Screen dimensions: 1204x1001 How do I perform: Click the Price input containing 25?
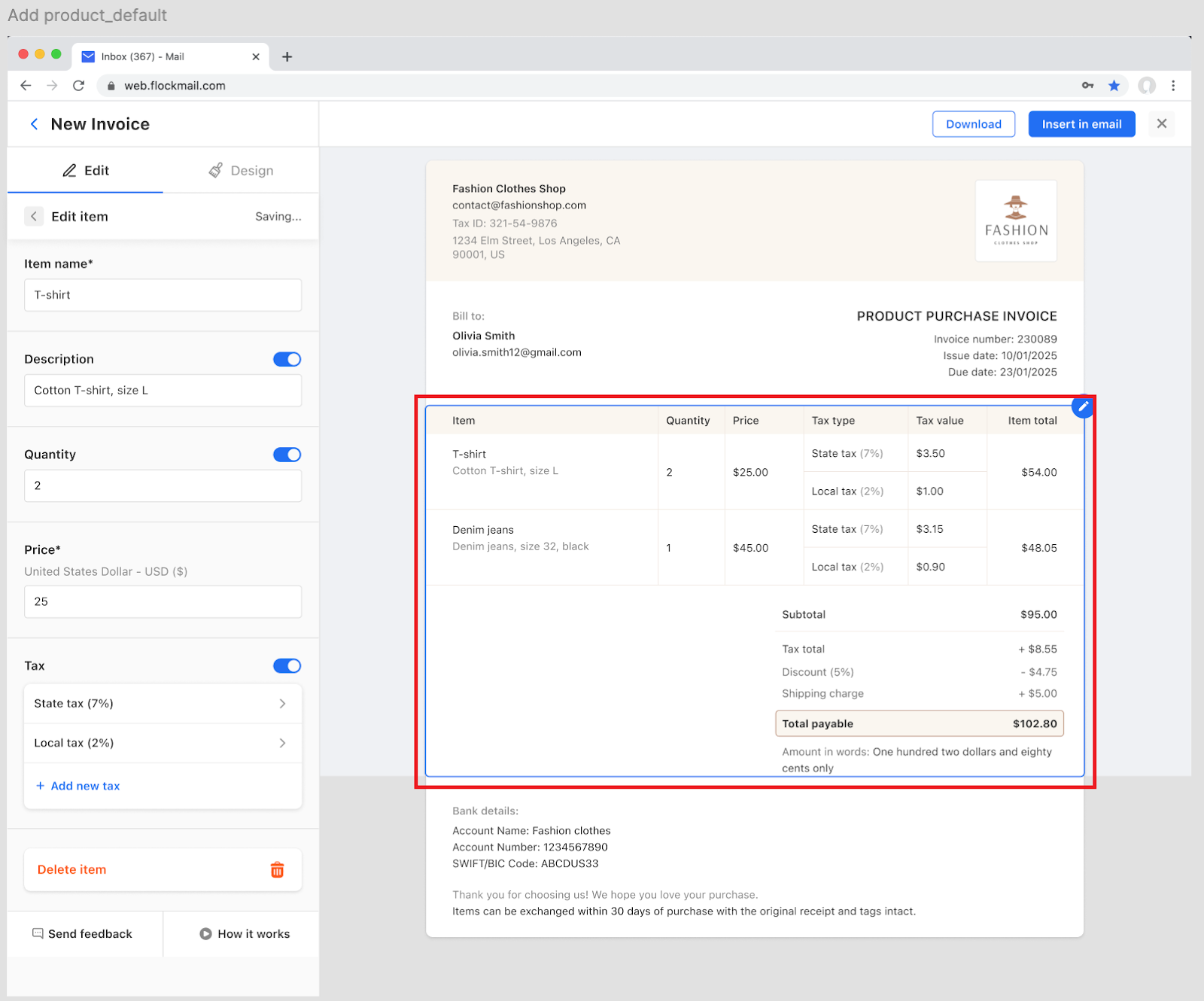click(x=162, y=601)
